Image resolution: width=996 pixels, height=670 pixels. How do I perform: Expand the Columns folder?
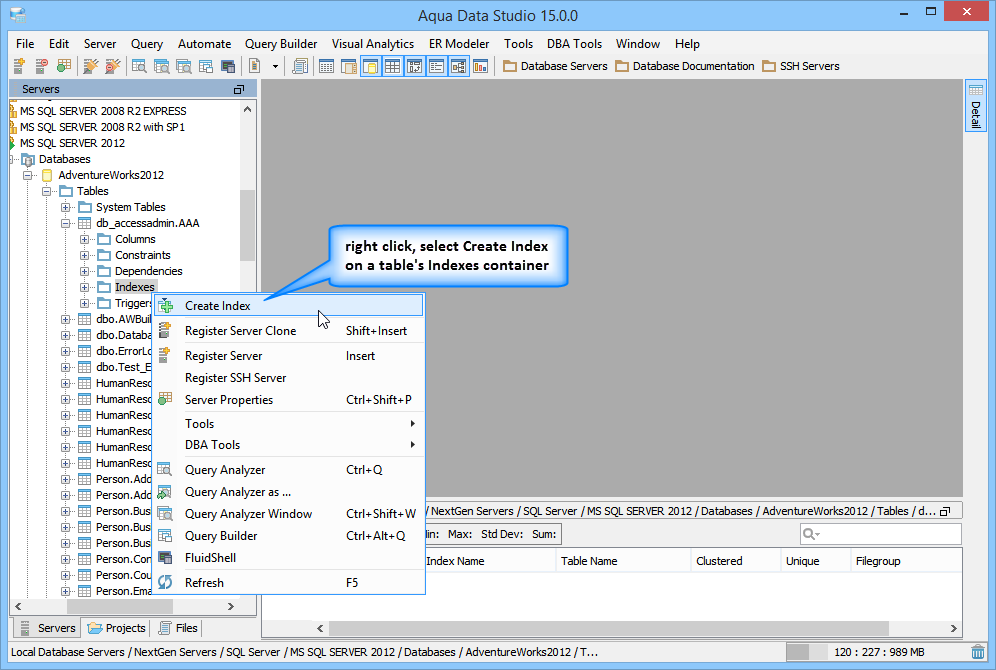84,239
